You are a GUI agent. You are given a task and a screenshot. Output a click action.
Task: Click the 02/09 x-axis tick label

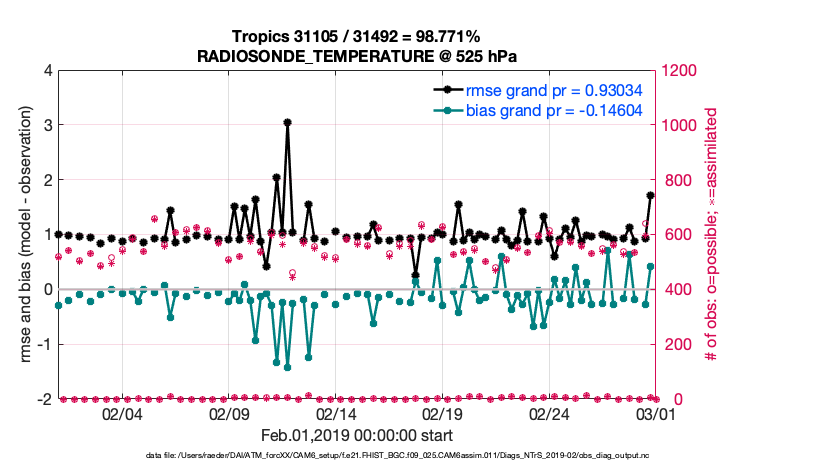(229, 414)
